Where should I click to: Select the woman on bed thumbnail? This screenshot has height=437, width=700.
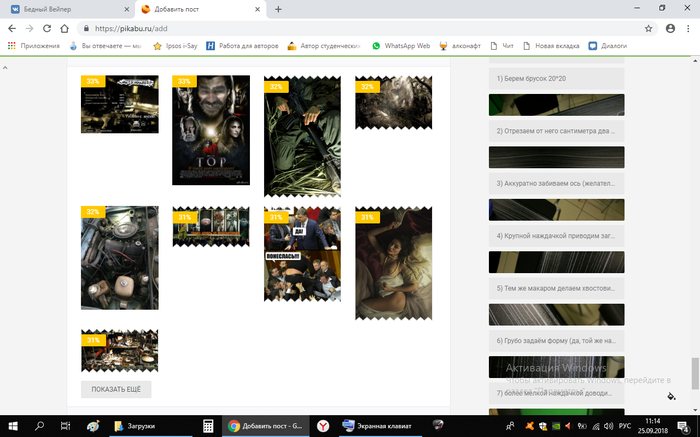click(x=393, y=263)
